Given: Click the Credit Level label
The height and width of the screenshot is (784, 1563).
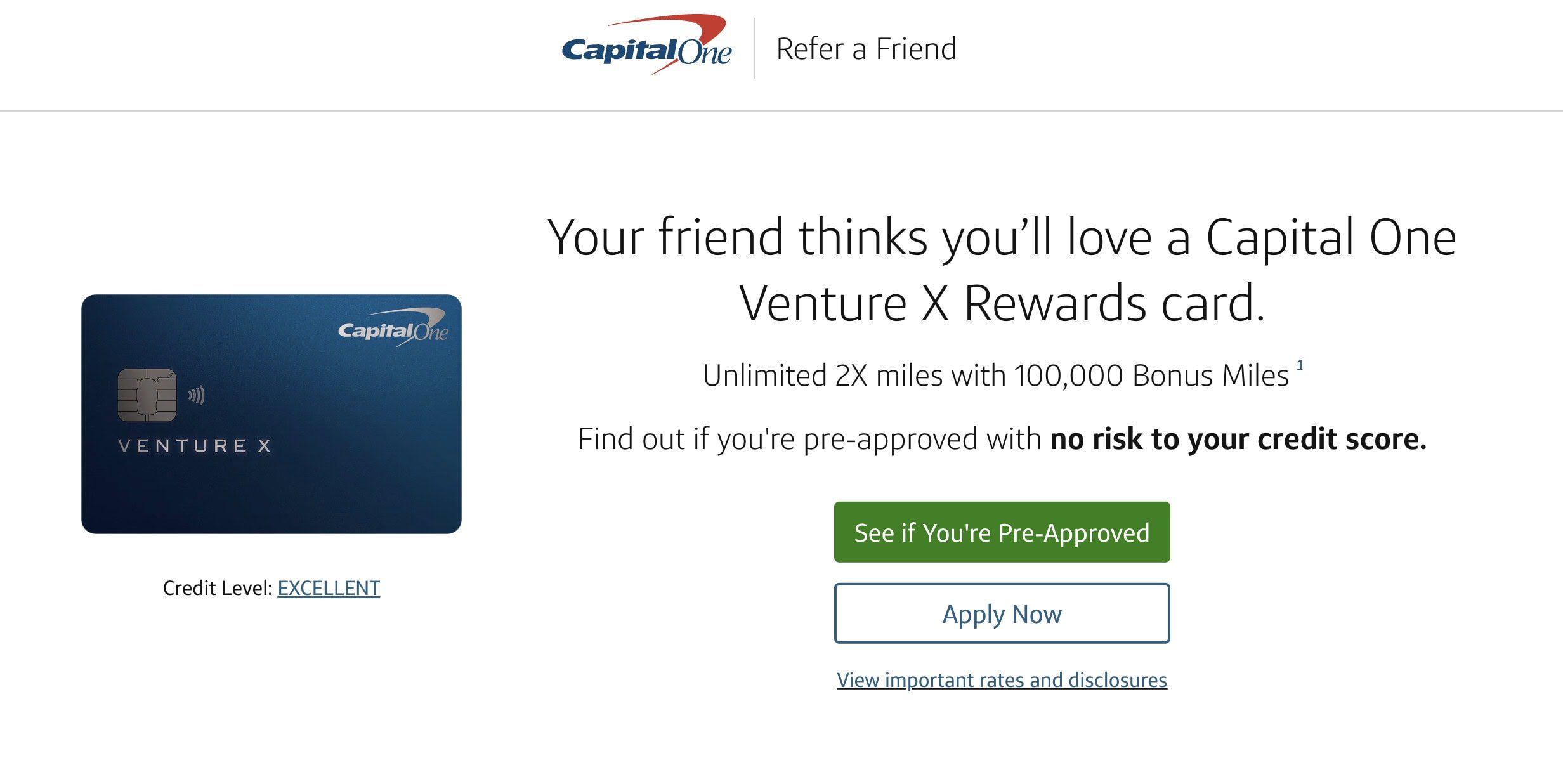Looking at the screenshot, I should 216,588.
